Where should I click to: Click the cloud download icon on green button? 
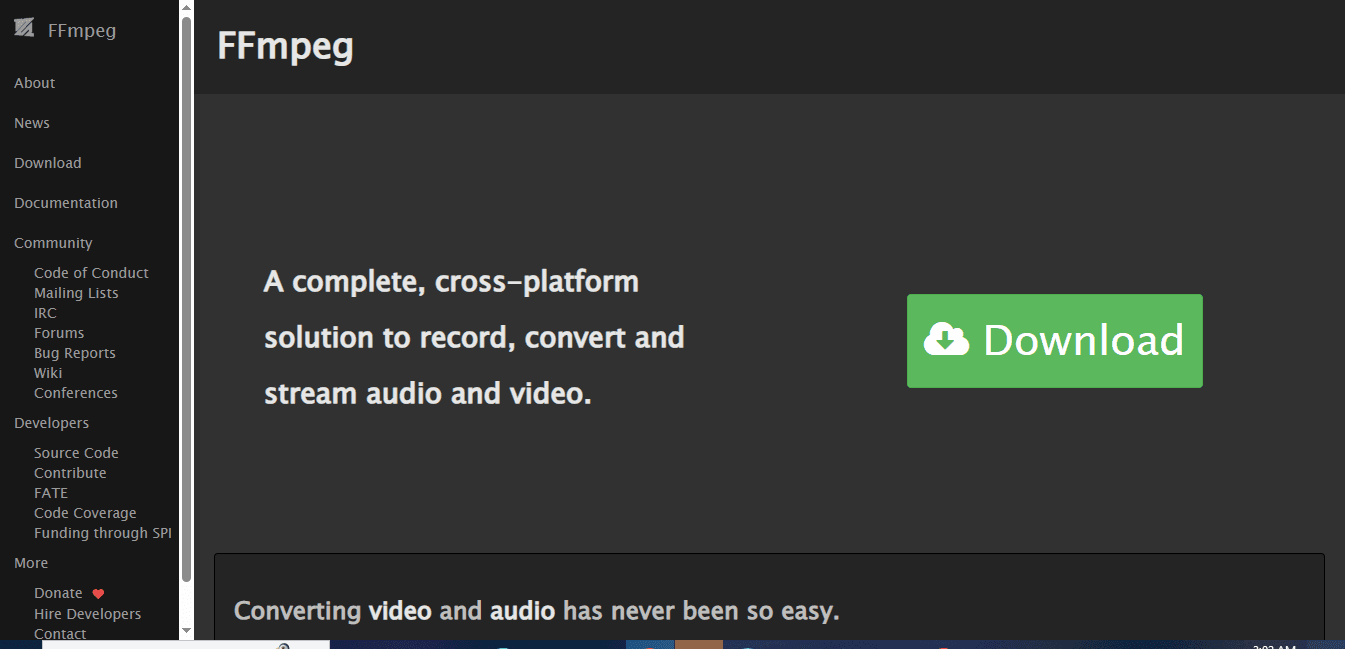[946, 340]
